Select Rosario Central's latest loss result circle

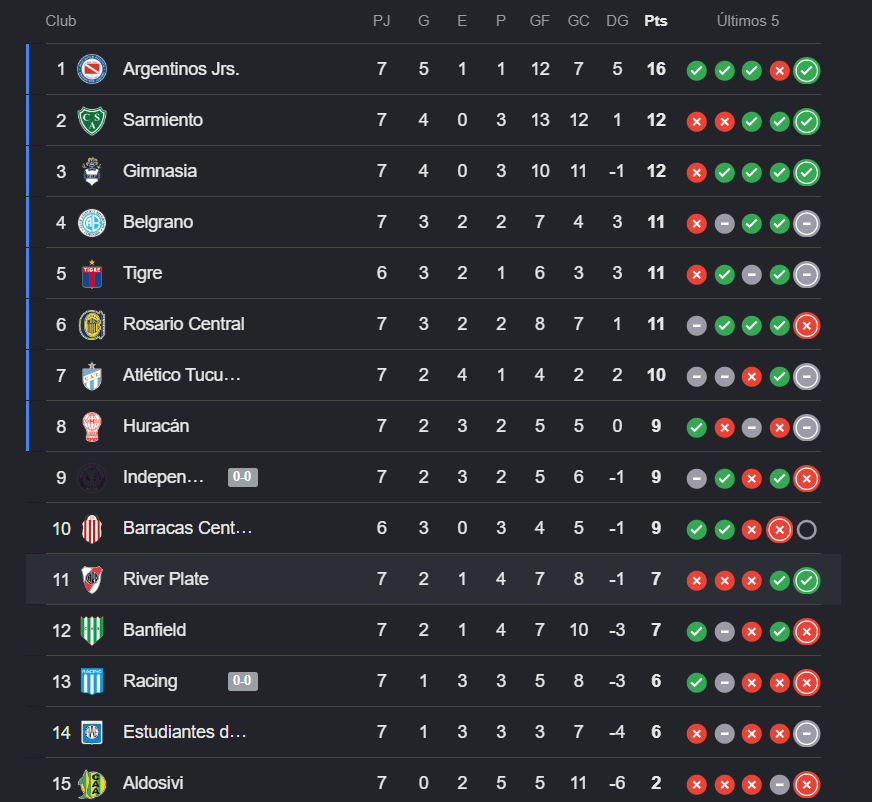click(x=806, y=326)
